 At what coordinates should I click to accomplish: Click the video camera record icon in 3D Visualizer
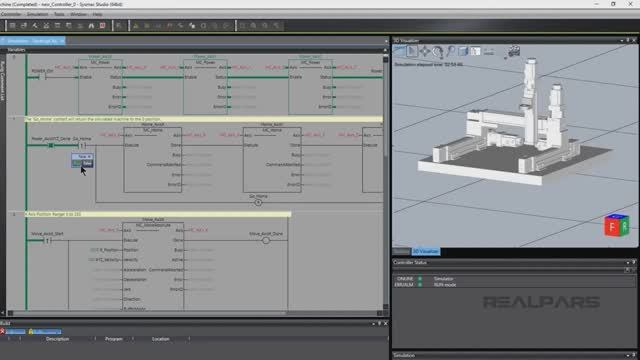513,51
